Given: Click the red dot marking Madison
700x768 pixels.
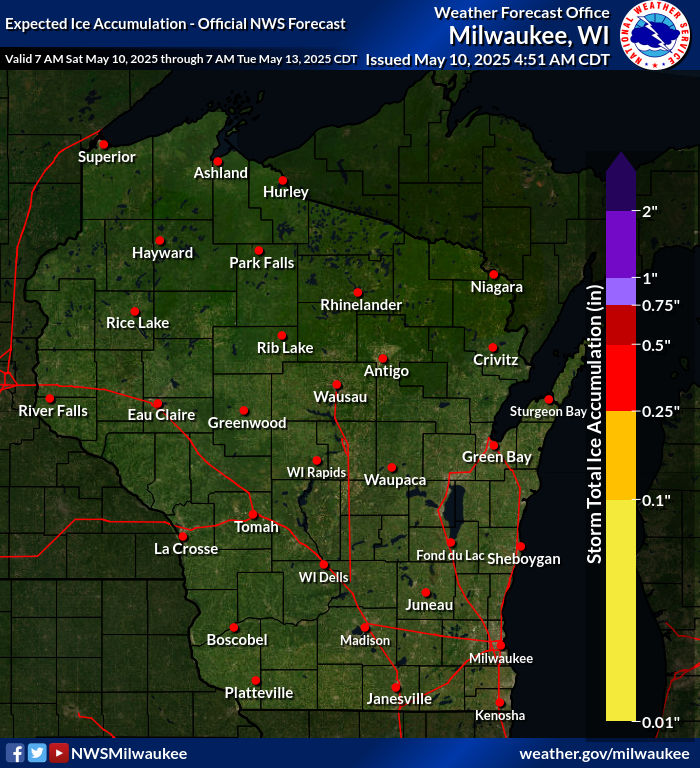Looking at the screenshot, I should (365, 627).
